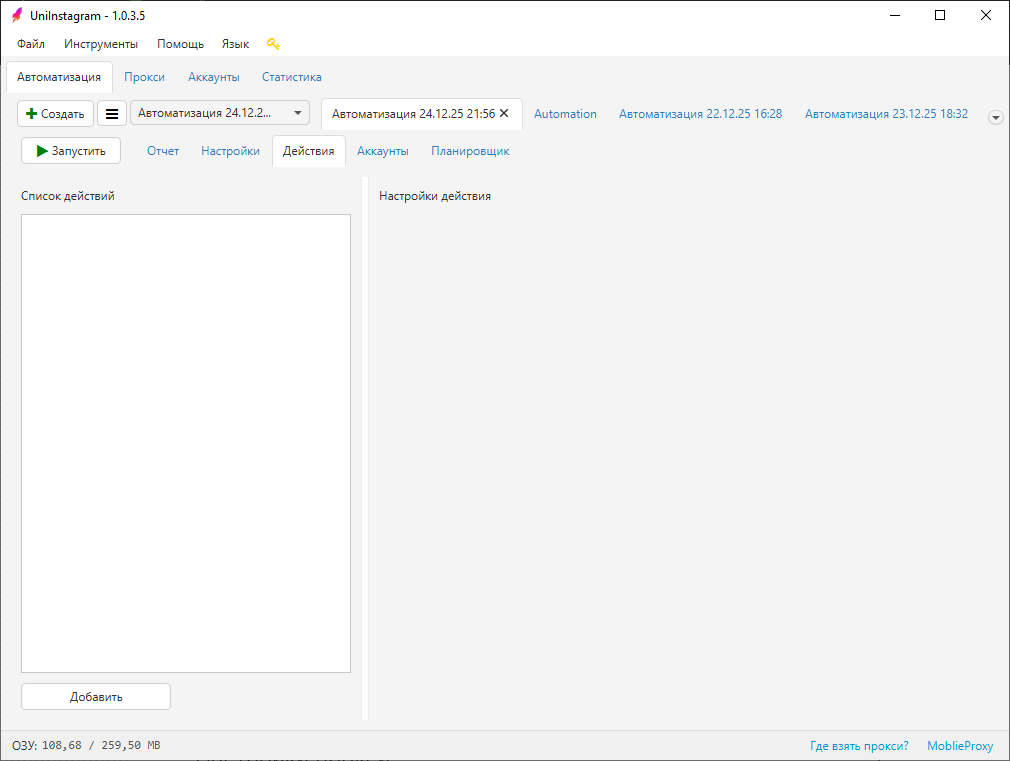1010x761 pixels.
Task: Expand the tab overflow arrow
Action: tap(995, 117)
